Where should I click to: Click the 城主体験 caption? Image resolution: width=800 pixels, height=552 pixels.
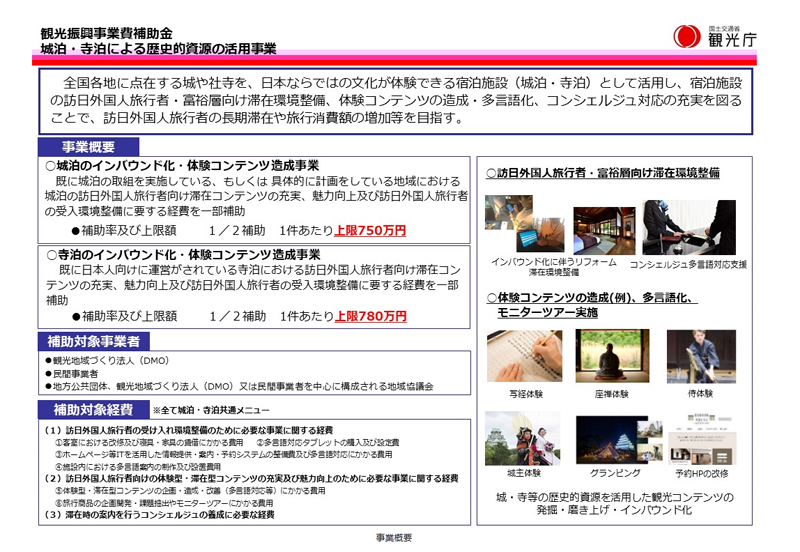click(x=523, y=473)
